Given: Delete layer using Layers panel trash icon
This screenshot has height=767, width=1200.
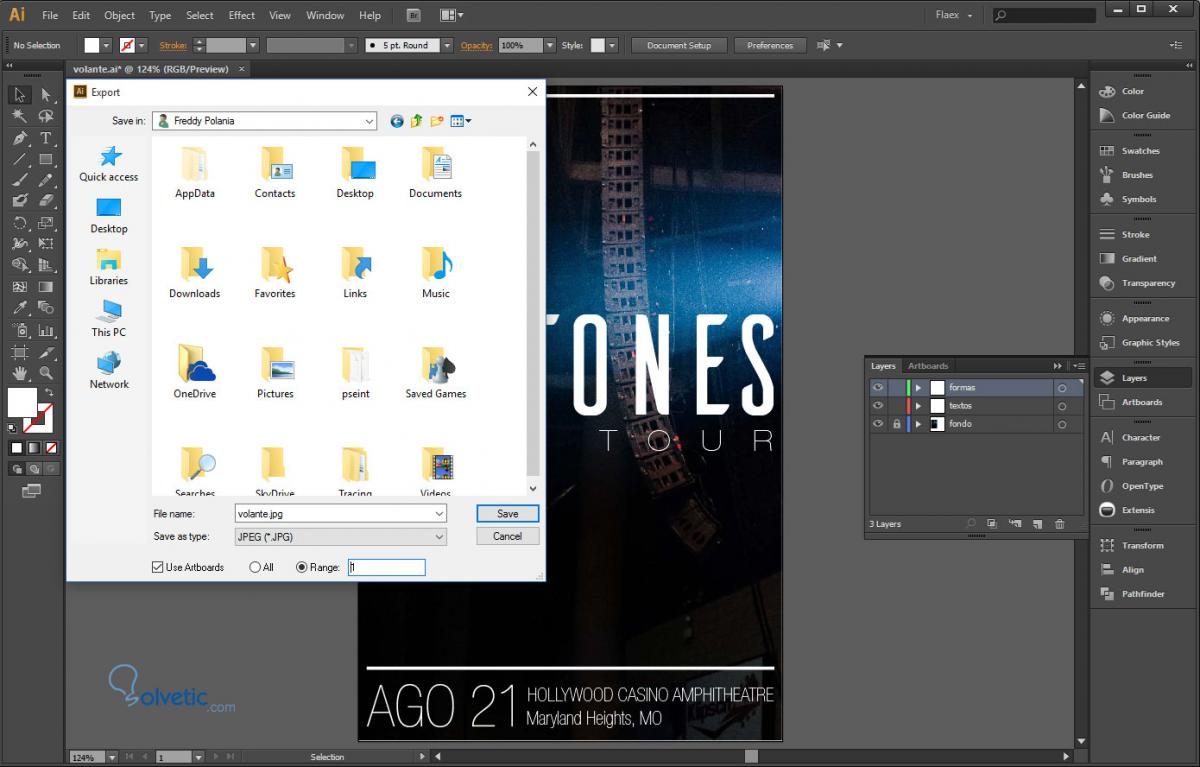Looking at the screenshot, I should [1060, 524].
